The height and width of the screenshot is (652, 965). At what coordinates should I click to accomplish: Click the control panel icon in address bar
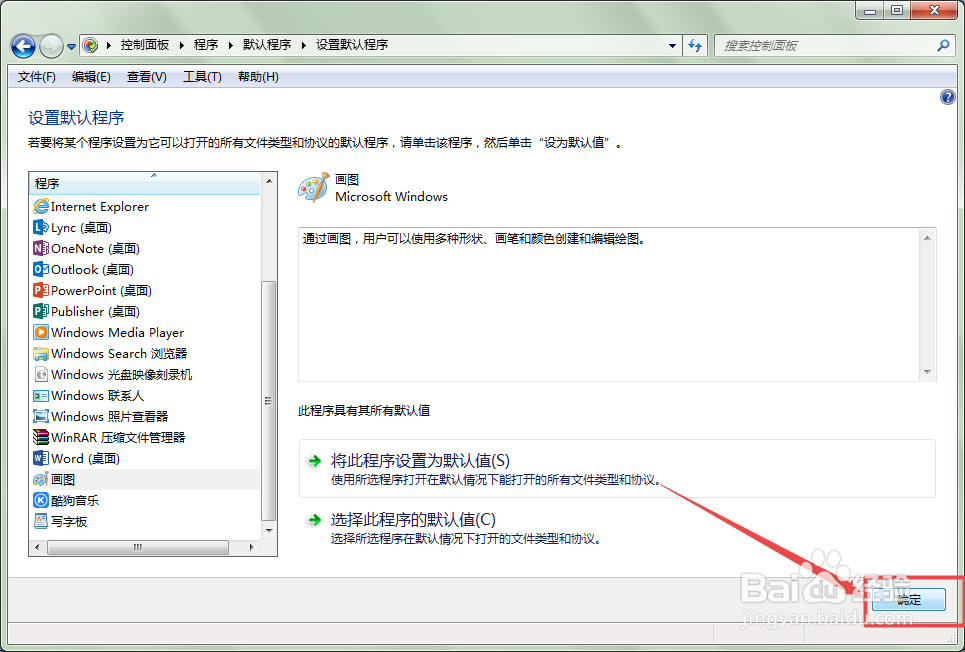[x=90, y=44]
